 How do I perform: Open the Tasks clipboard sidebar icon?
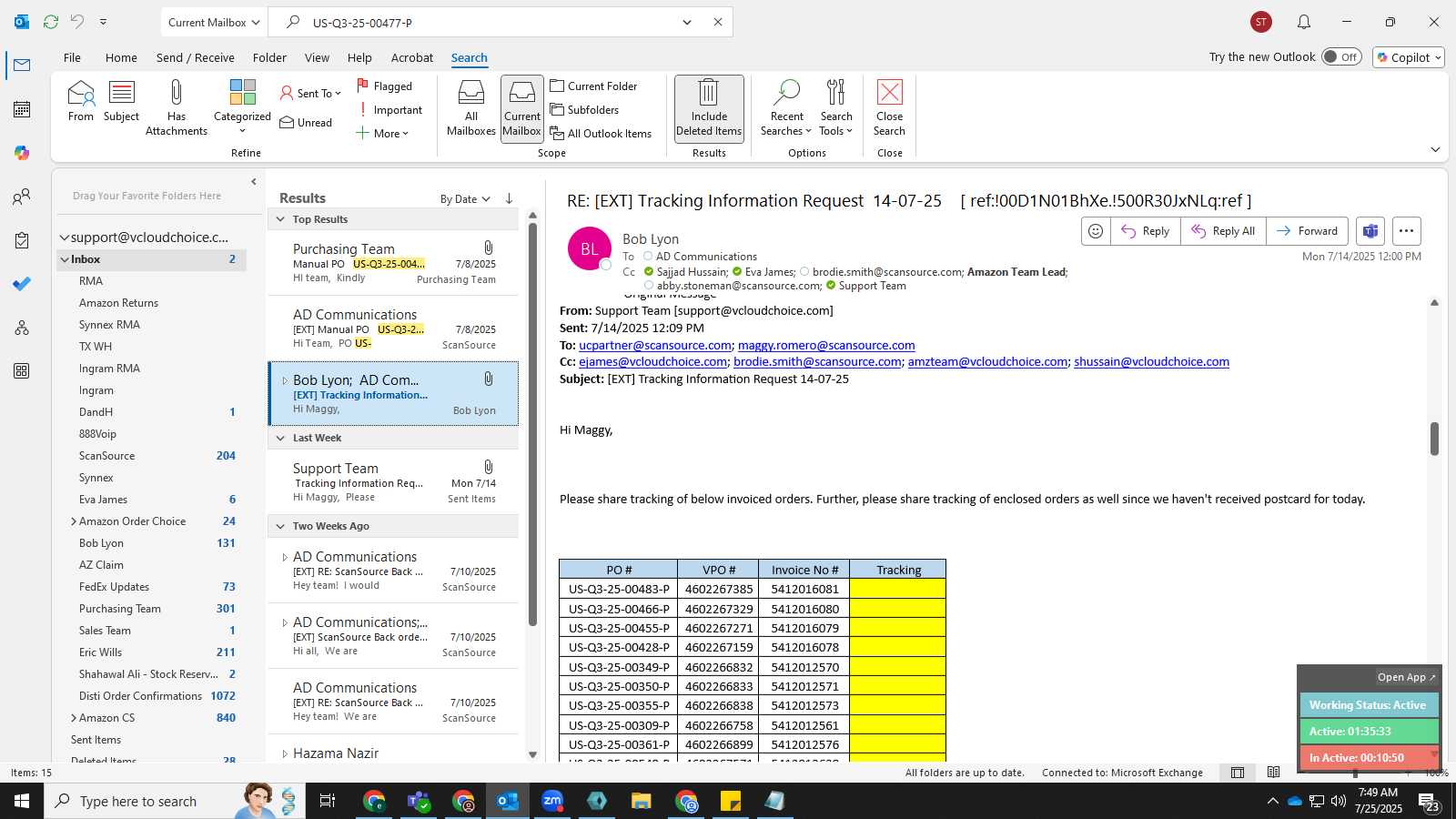point(22,240)
